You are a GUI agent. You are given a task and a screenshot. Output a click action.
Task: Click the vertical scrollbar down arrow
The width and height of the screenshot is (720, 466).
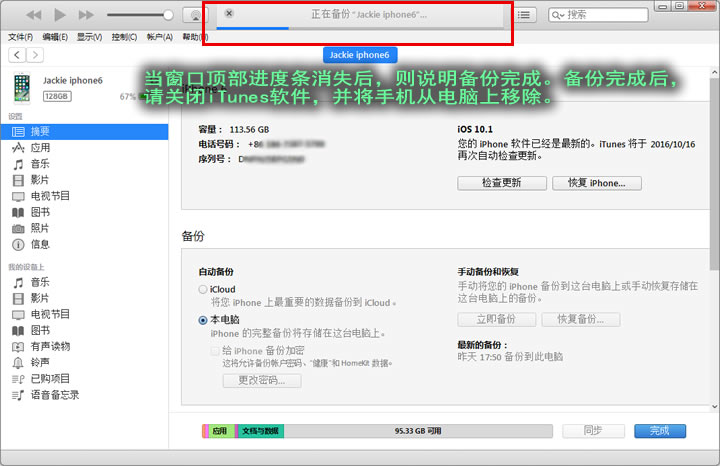[714, 406]
